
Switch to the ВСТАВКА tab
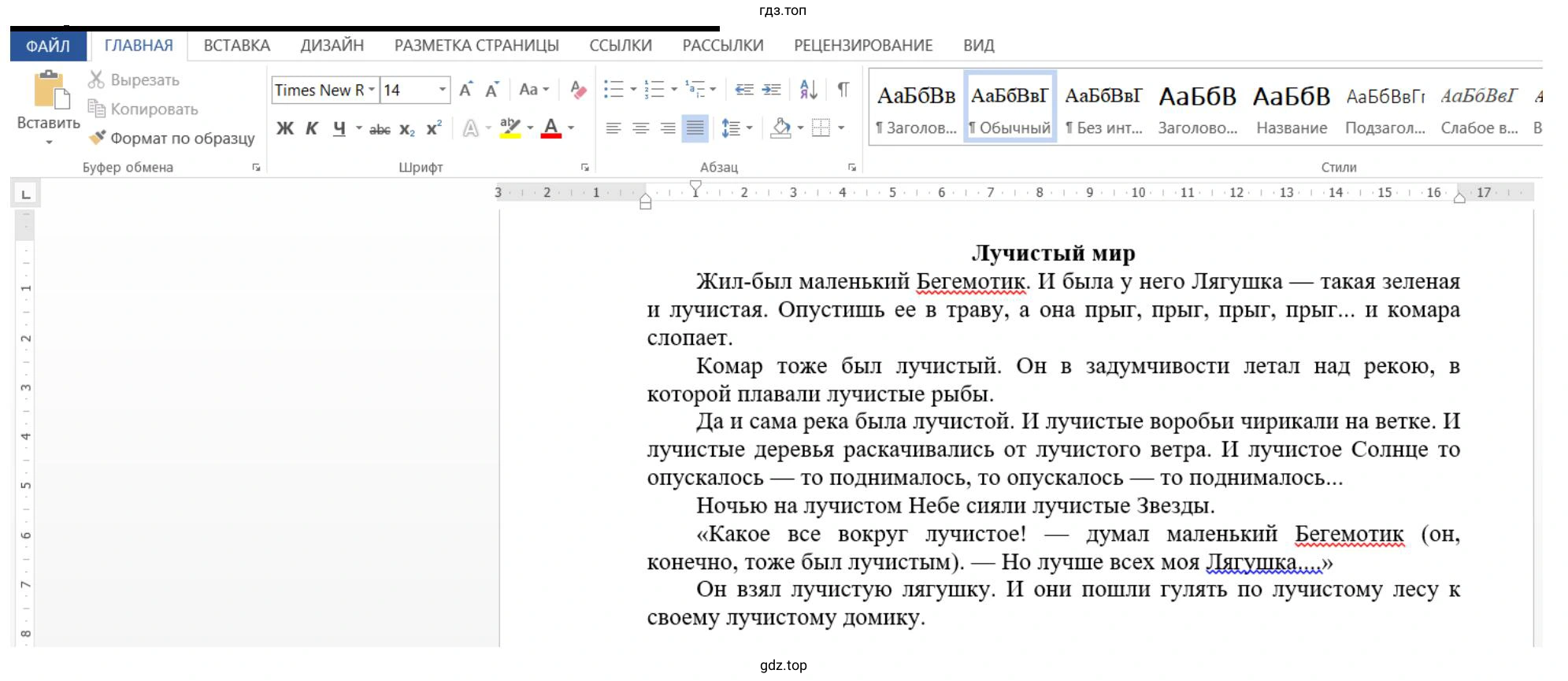pyautogui.click(x=237, y=46)
